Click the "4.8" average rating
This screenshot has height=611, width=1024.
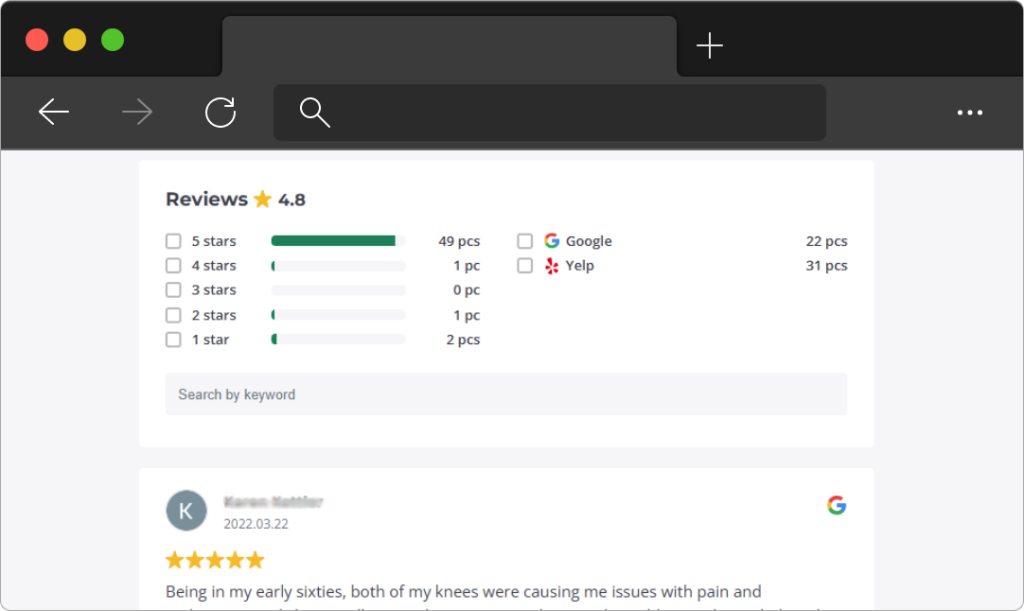pyautogui.click(x=291, y=200)
